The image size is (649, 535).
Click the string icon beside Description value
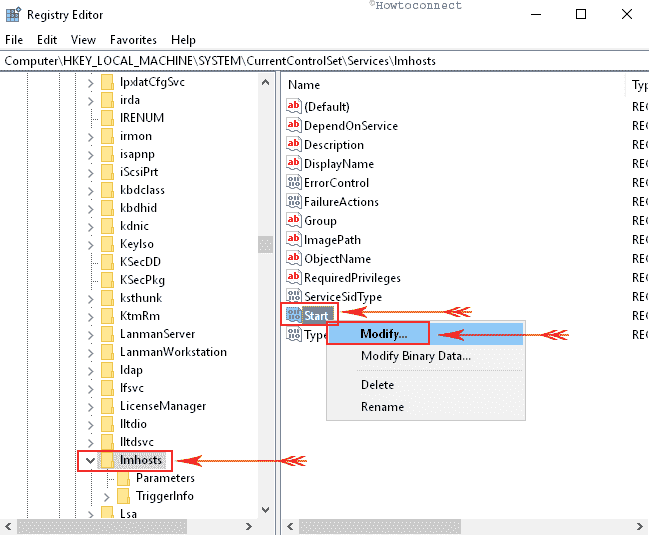pyautogui.click(x=293, y=144)
